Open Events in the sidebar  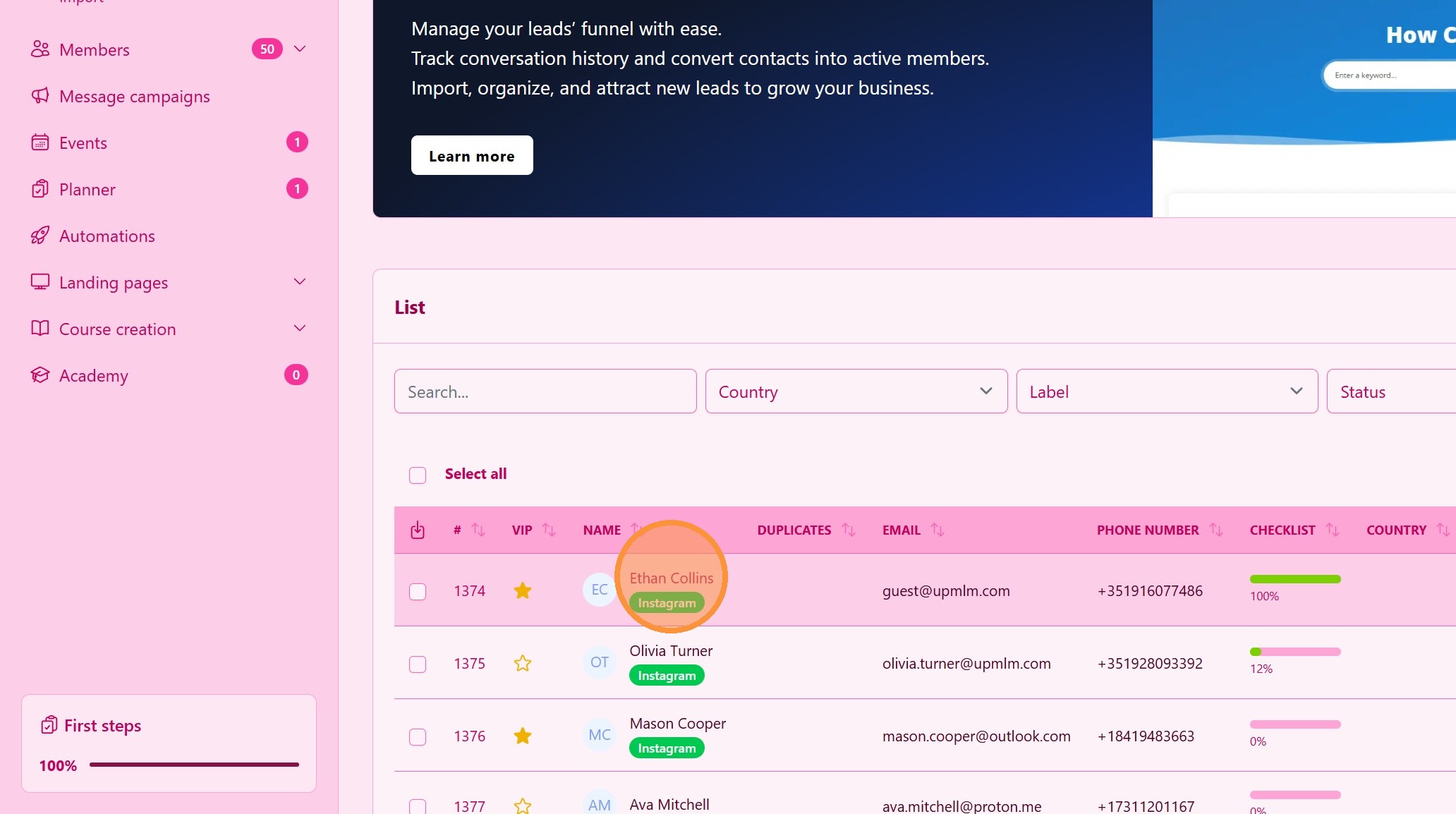tap(83, 142)
